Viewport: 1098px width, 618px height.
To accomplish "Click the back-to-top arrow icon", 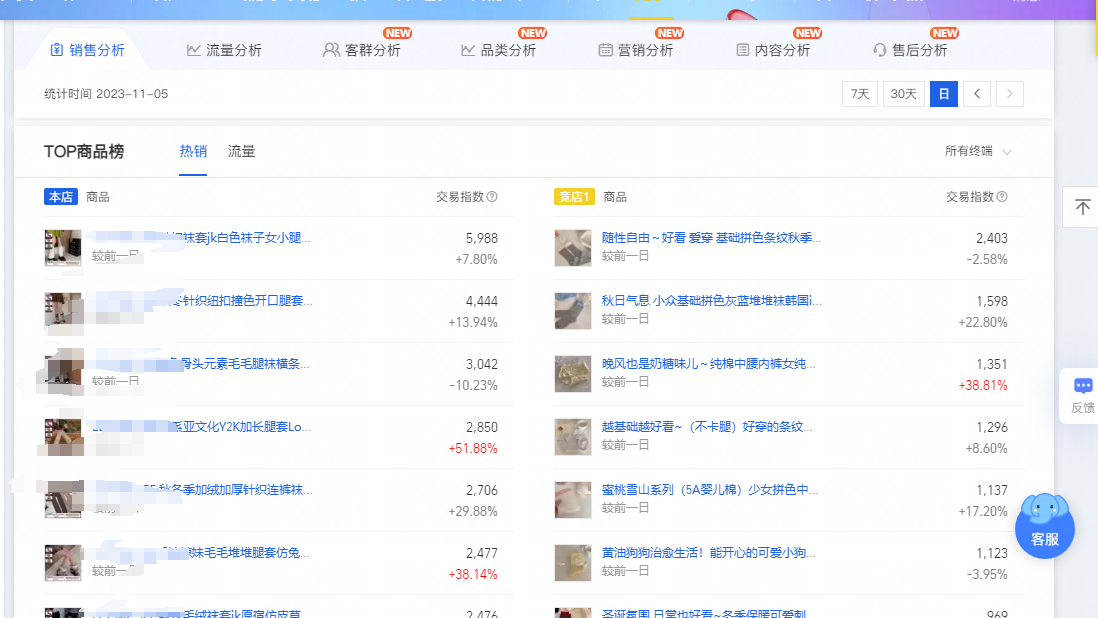I will point(1083,207).
